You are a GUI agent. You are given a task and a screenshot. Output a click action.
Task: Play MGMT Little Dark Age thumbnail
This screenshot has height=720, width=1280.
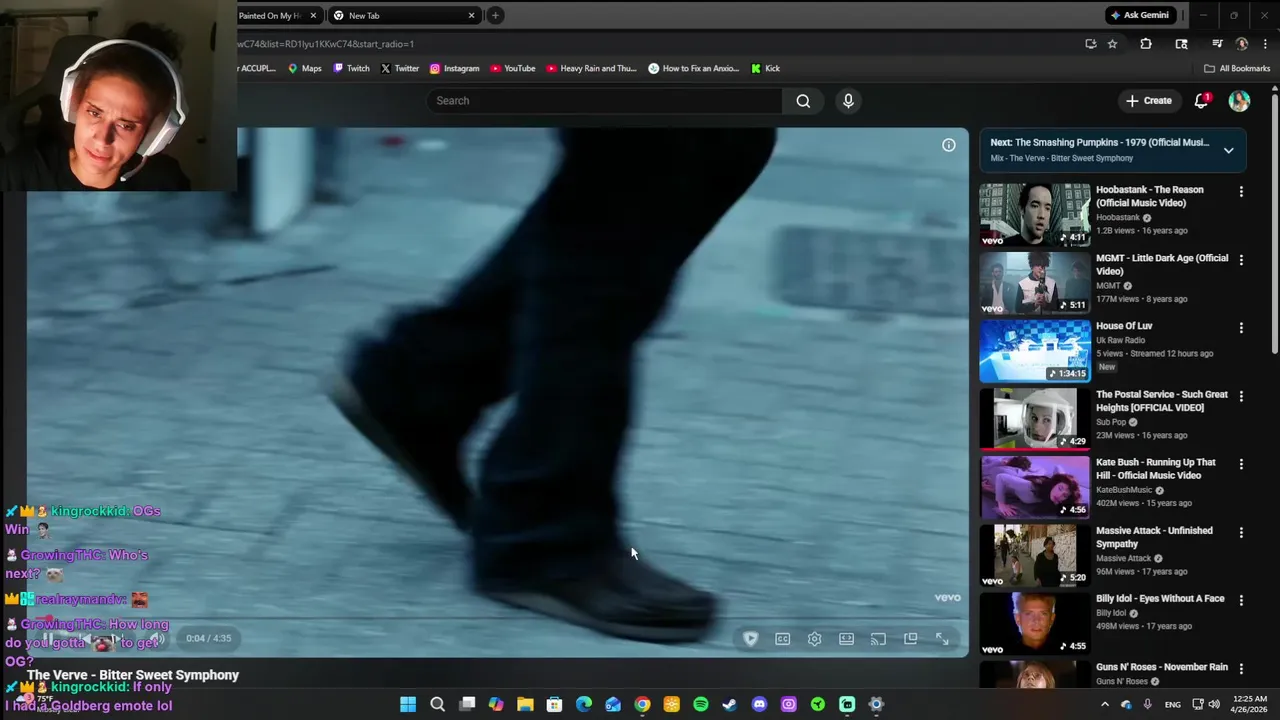tap(1035, 282)
